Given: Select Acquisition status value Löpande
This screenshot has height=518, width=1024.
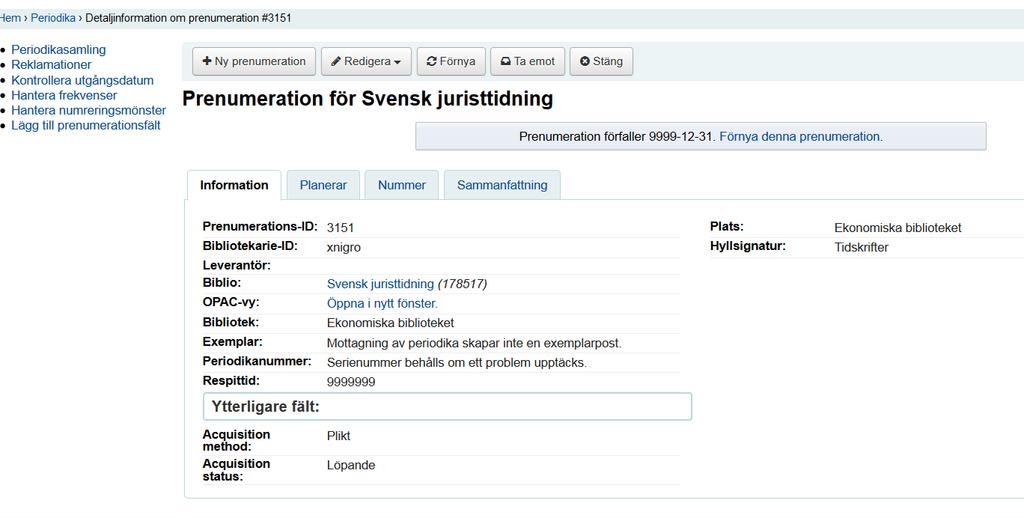Looking at the screenshot, I should coord(351,465).
